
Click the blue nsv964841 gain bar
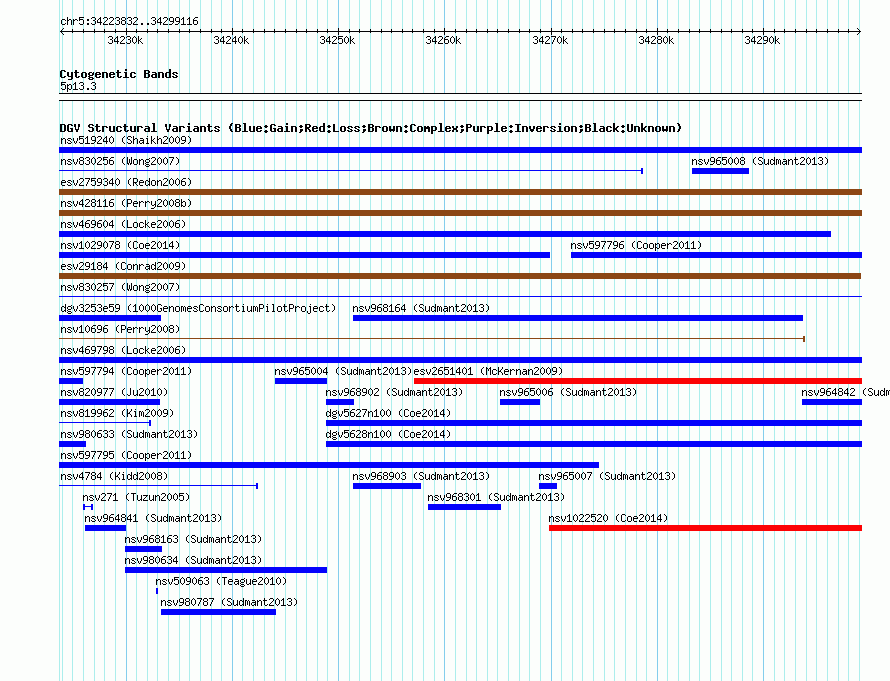click(x=106, y=528)
